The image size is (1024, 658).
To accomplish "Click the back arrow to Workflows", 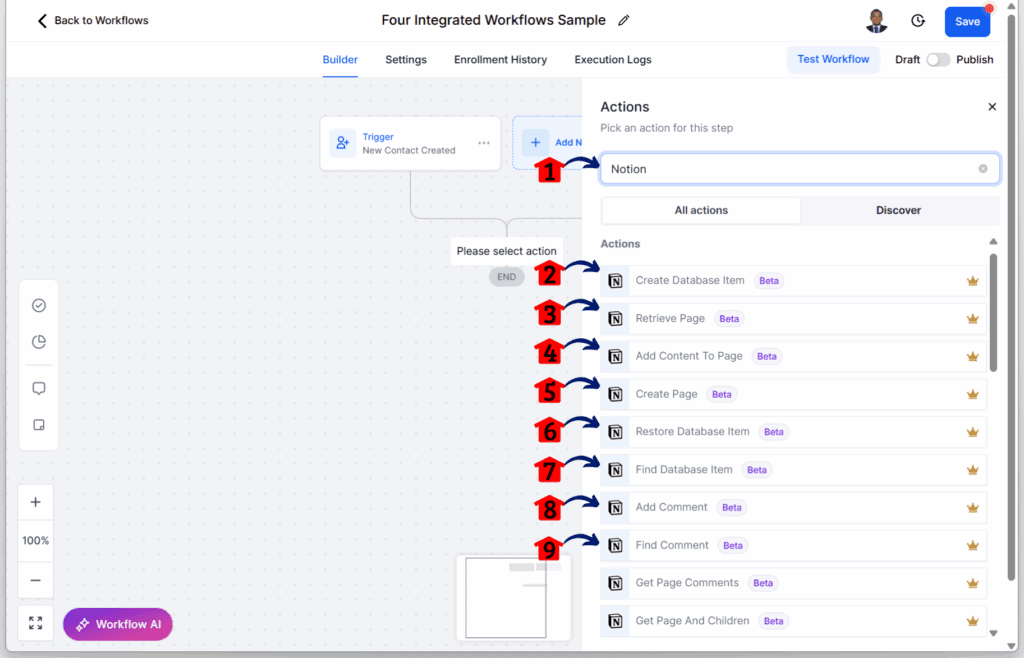I will (x=42, y=21).
